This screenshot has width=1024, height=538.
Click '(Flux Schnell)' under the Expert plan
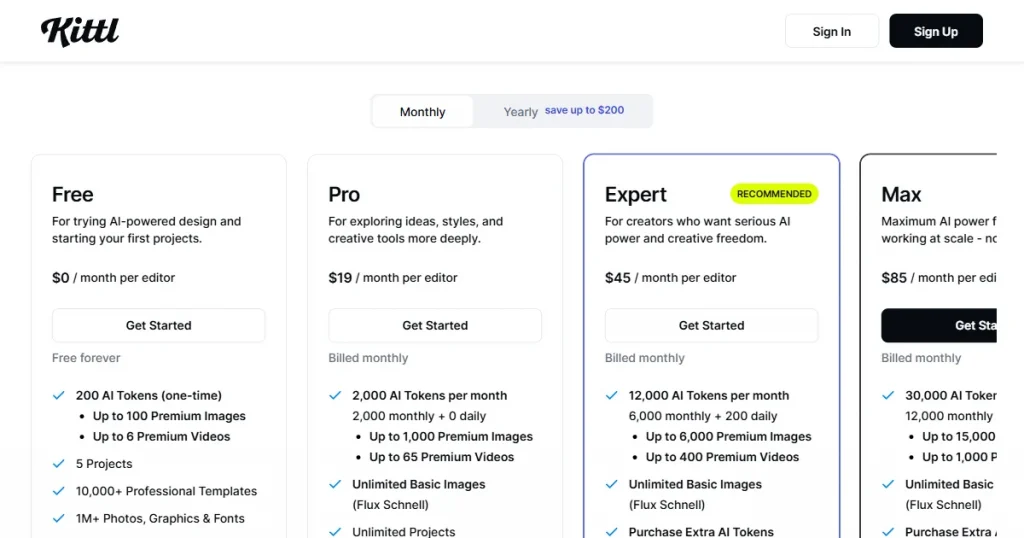tap(667, 505)
